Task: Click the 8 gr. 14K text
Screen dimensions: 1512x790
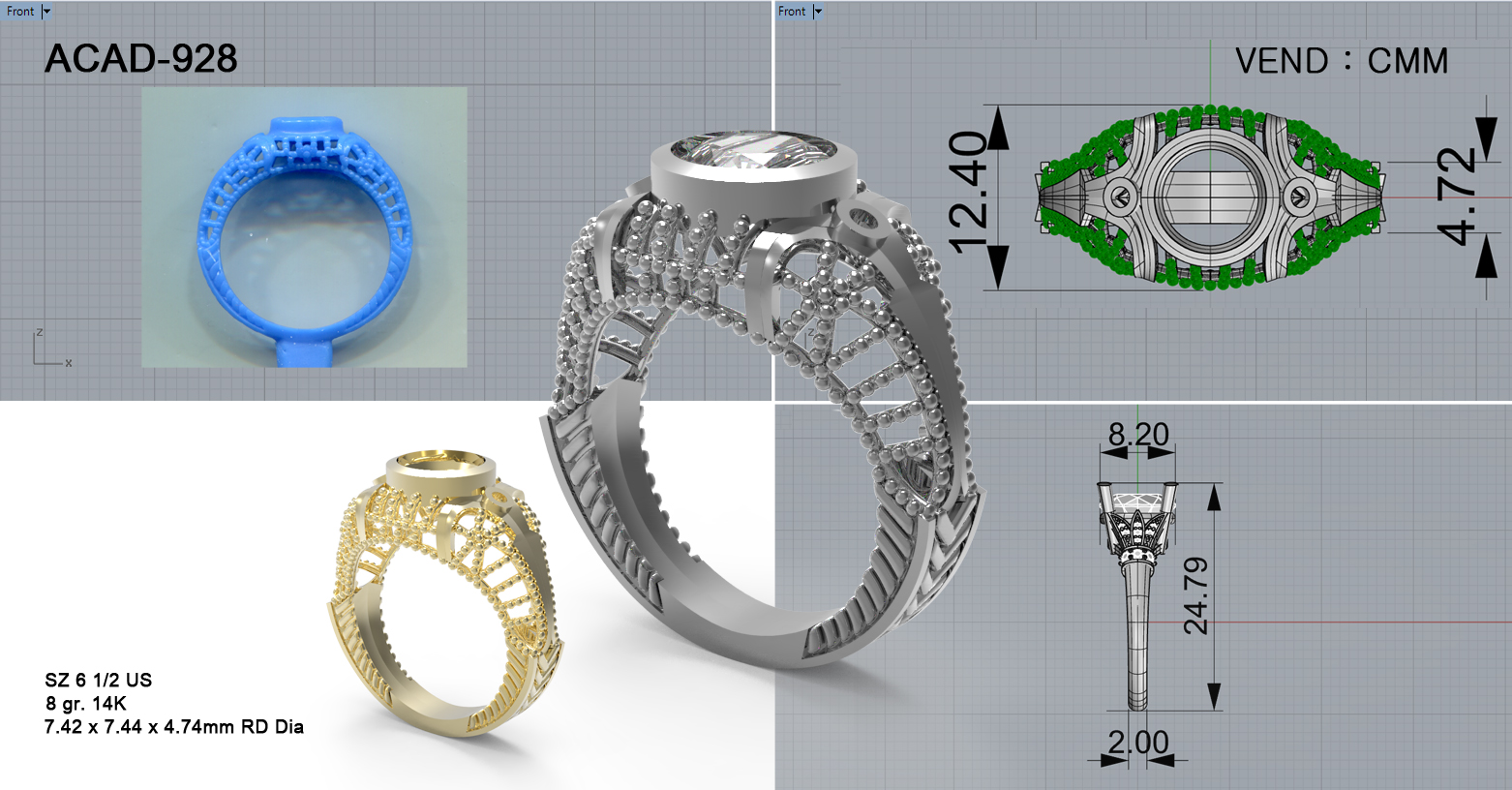Action: coord(85,703)
